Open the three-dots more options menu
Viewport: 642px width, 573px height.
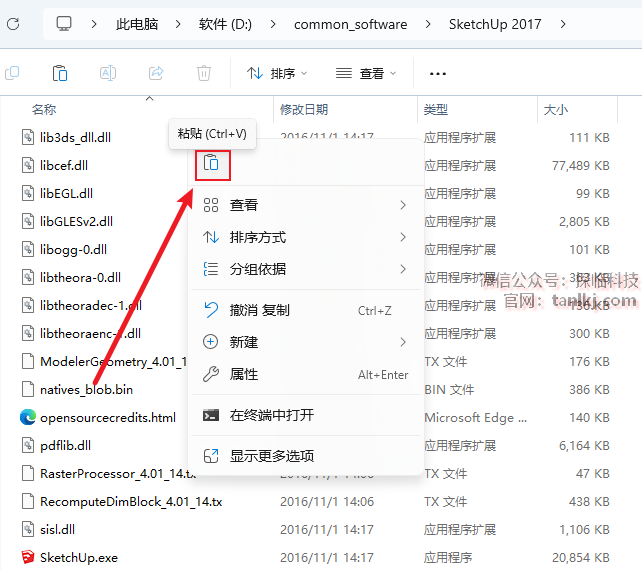point(438,74)
